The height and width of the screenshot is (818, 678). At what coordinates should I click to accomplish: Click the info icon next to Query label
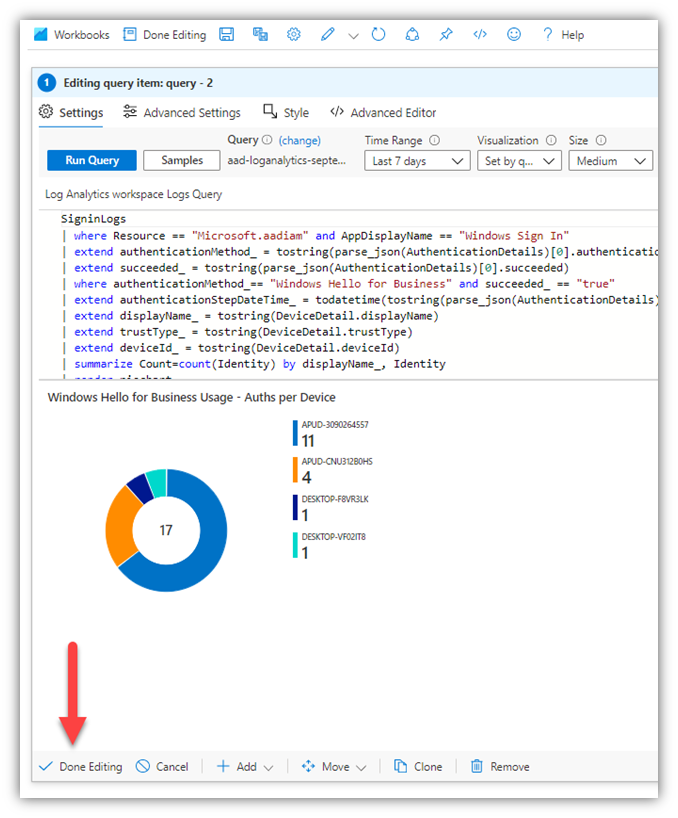(267, 140)
